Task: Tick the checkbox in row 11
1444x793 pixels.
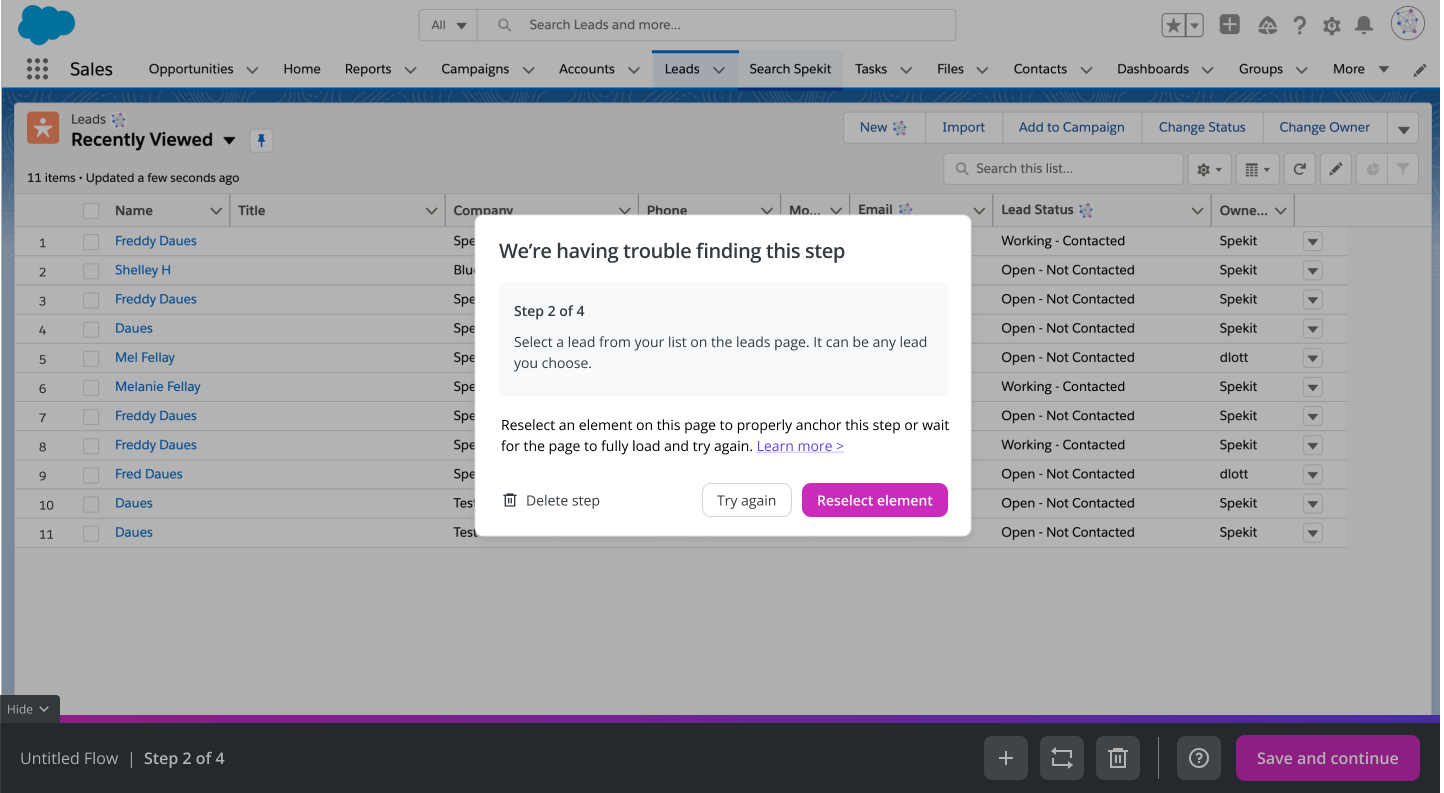Action: [91, 533]
